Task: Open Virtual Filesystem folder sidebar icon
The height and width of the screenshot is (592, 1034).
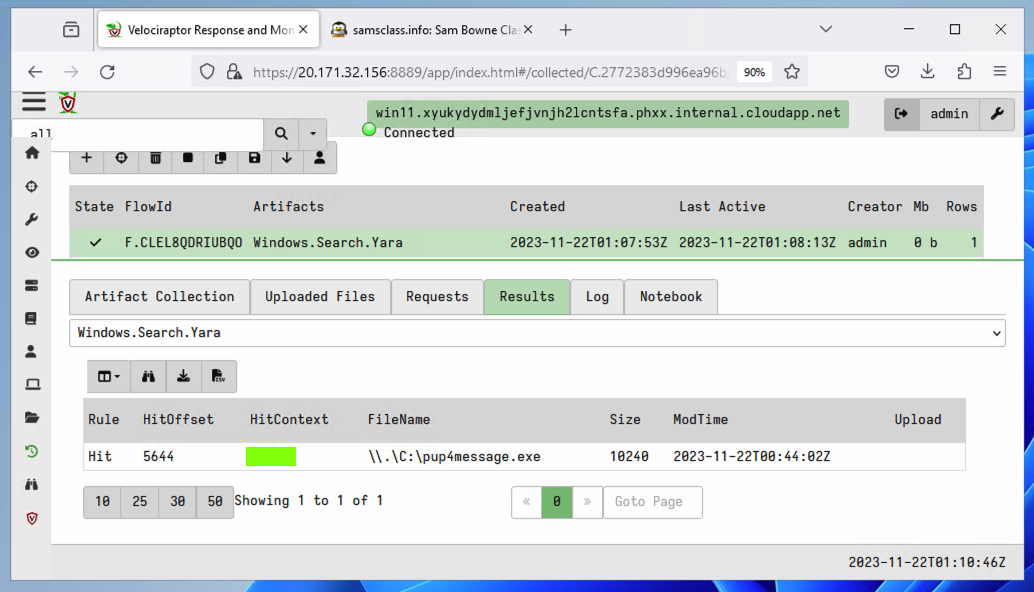Action: click(32, 417)
